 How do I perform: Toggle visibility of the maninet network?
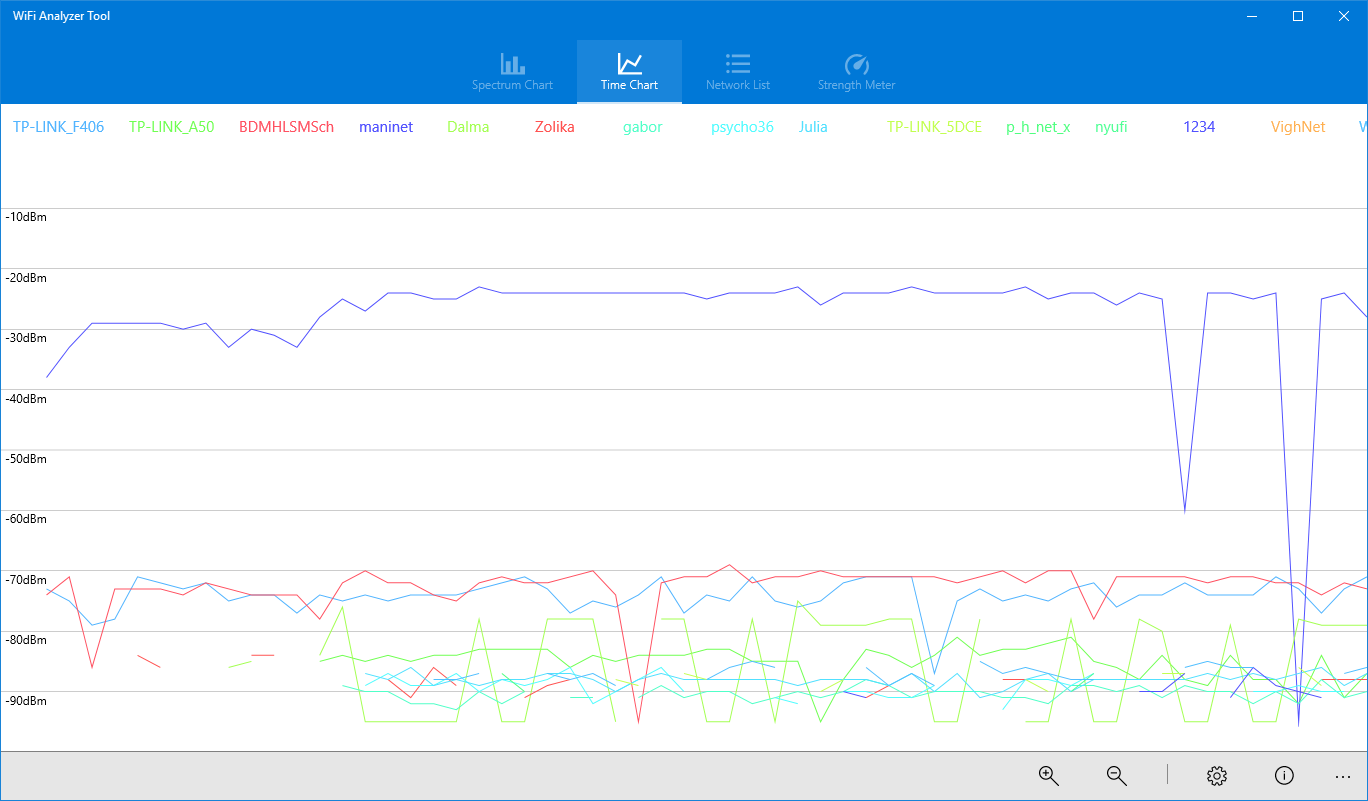[x=386, y=127]
